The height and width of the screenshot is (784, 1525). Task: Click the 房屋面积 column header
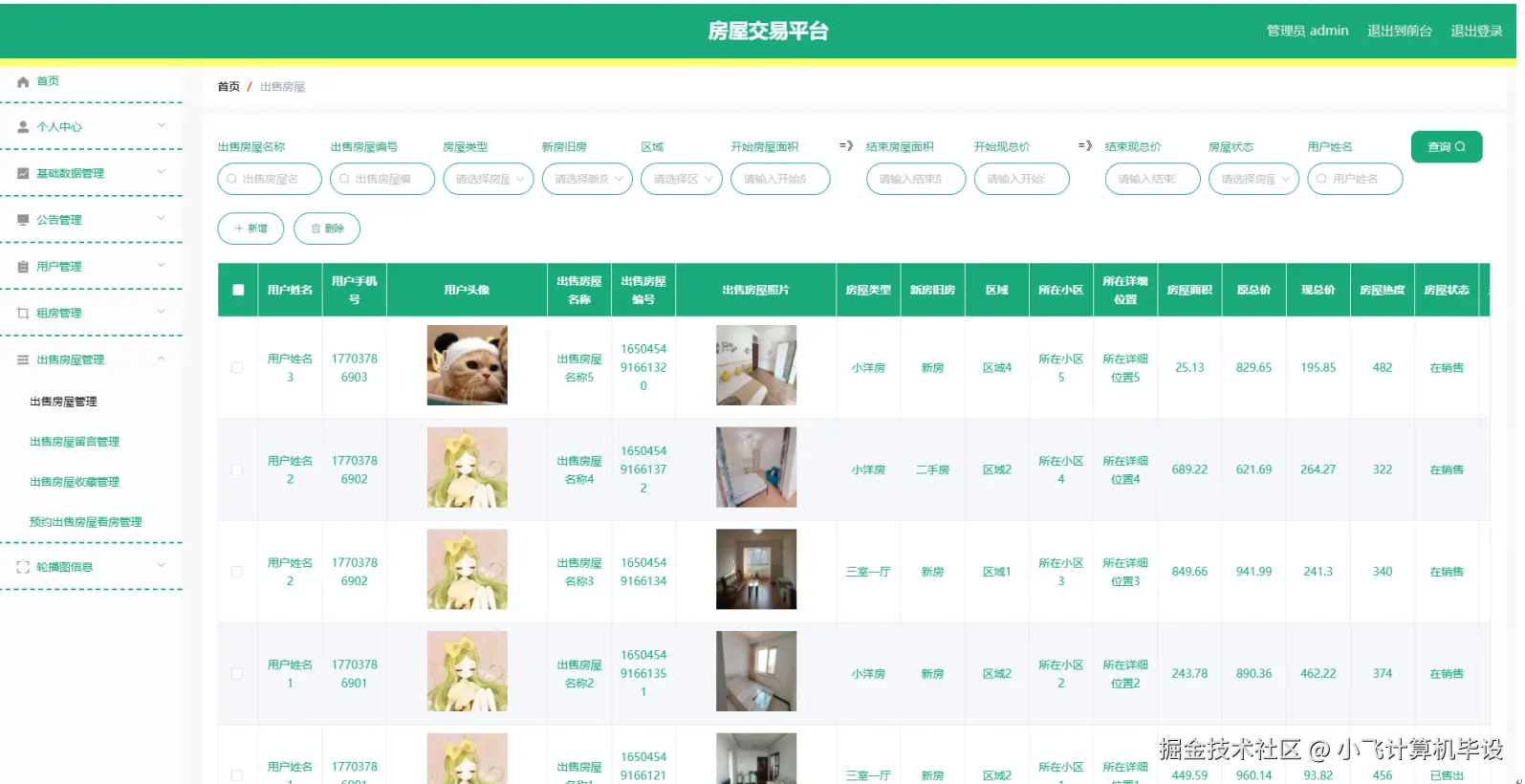pos(1189,290)
